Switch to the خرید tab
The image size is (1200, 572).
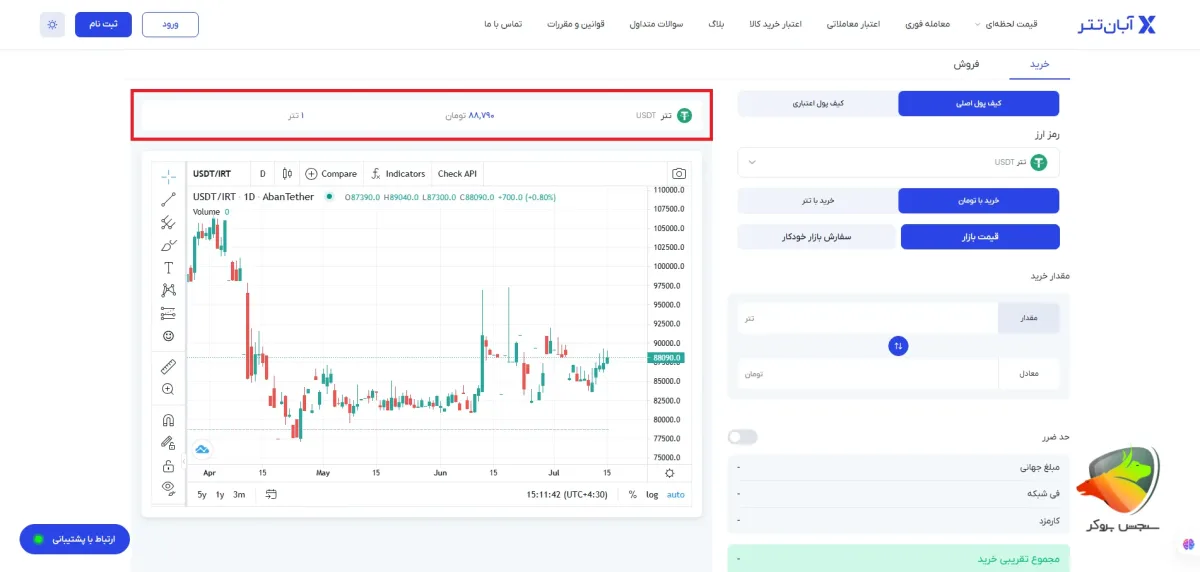click(1039, 64)
